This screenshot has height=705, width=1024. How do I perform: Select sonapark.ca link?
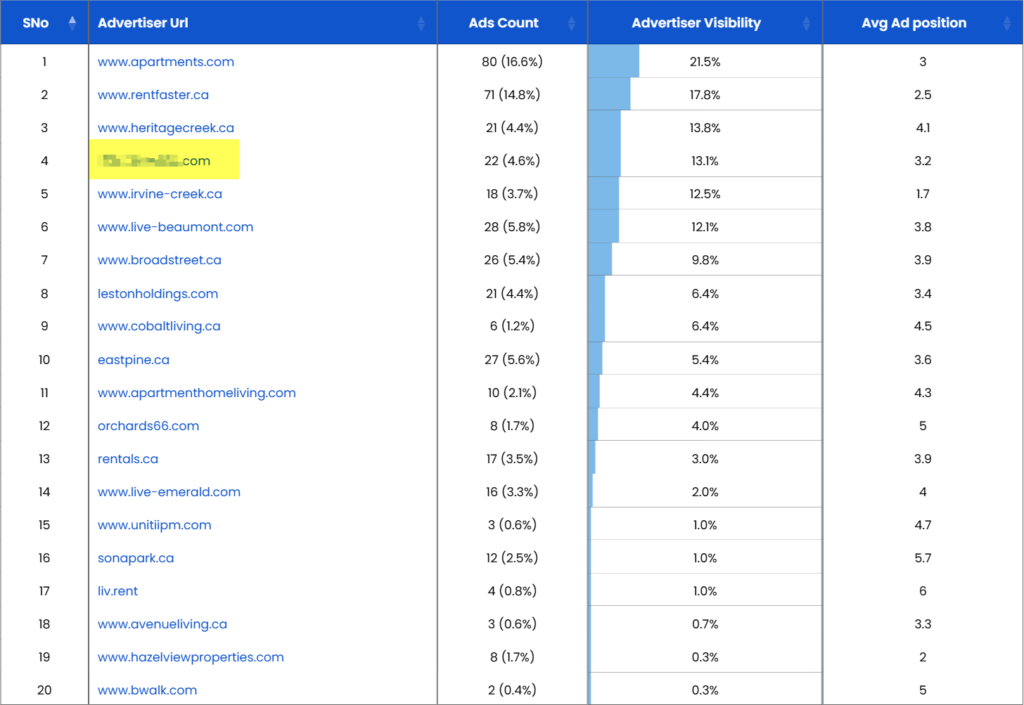point(136,558)
